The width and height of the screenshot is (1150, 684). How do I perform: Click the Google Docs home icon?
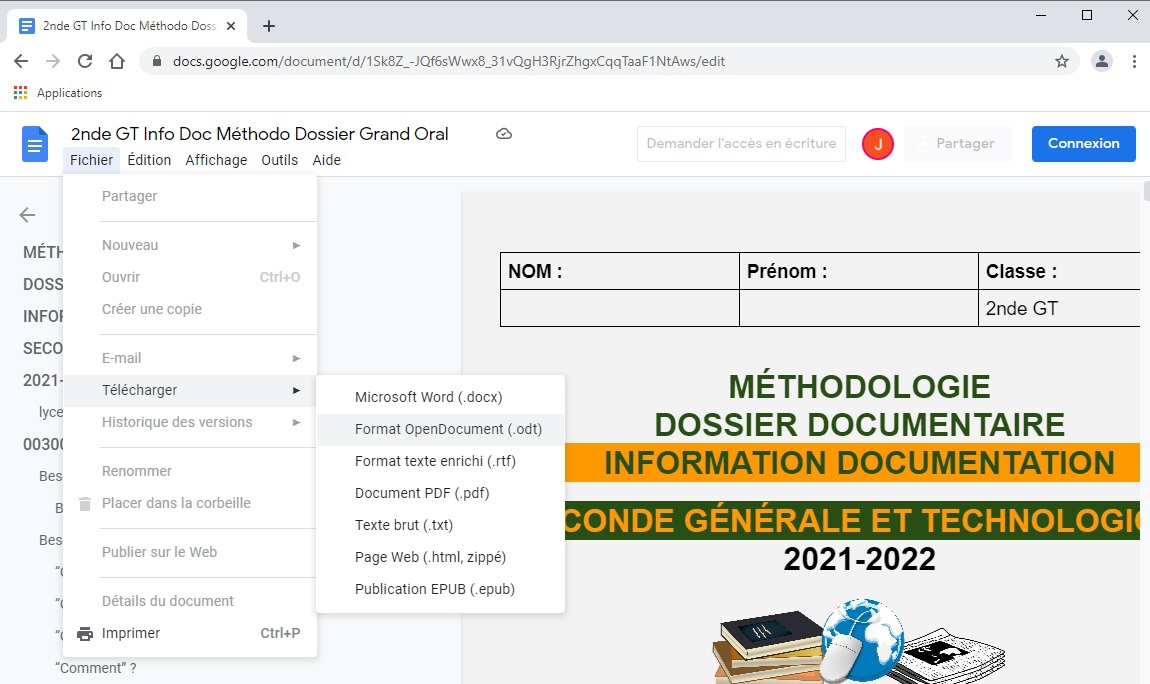[x=36, y=145]
